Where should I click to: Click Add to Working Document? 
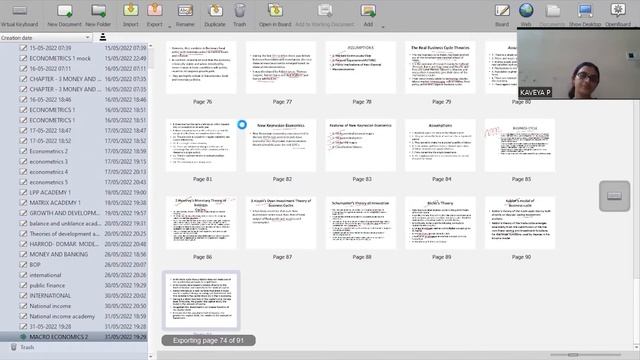click(x=325, y=15)
